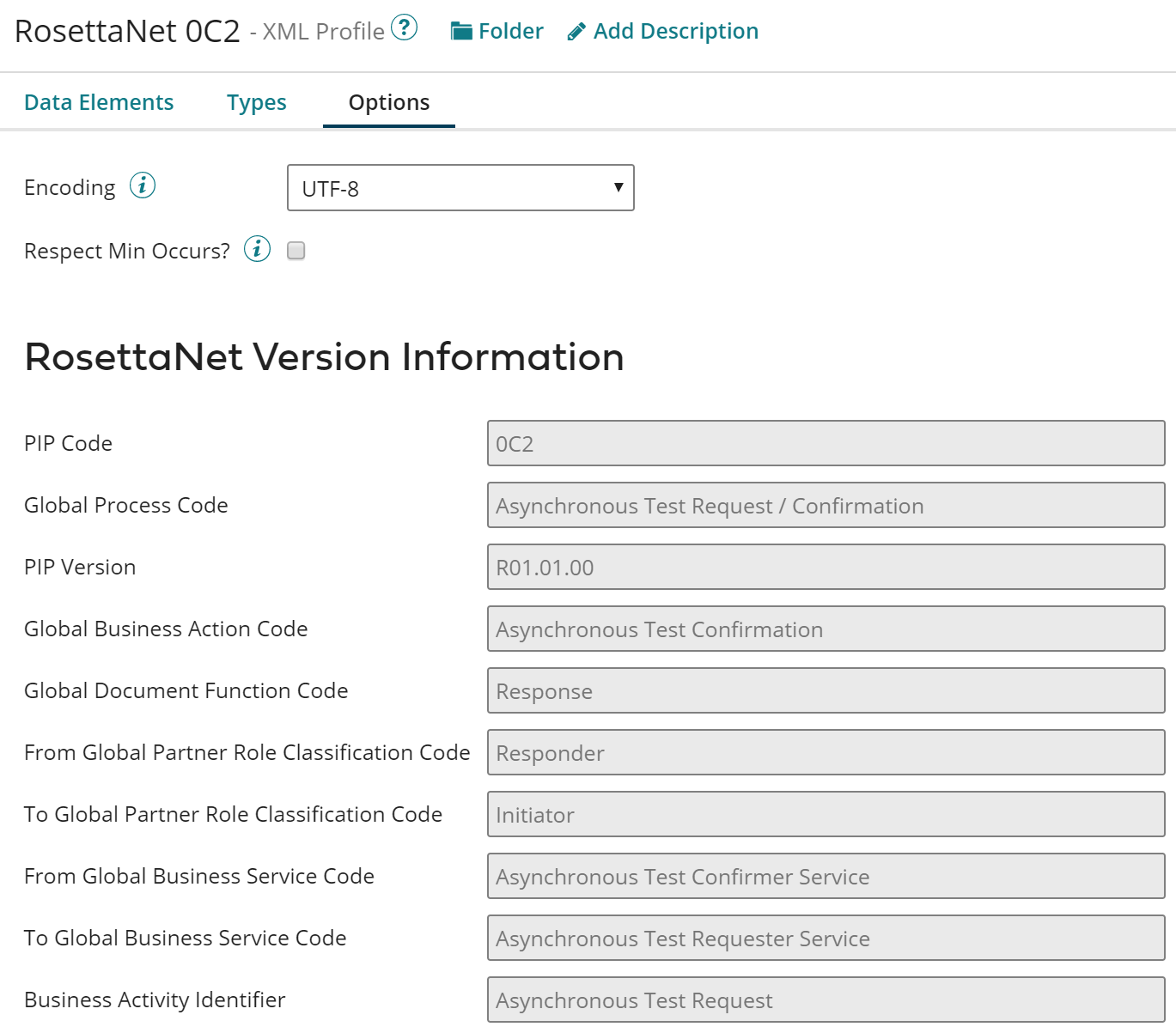Click the RosettaNet 0C2 profile title
The width and height of the screenshot is (1176, 1033).
(x=125, y=30)
